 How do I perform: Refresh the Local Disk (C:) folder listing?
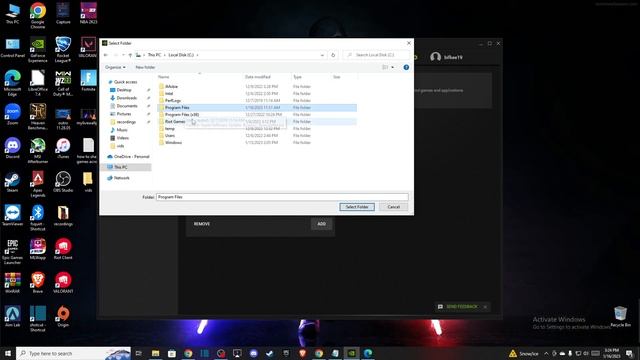333,55
